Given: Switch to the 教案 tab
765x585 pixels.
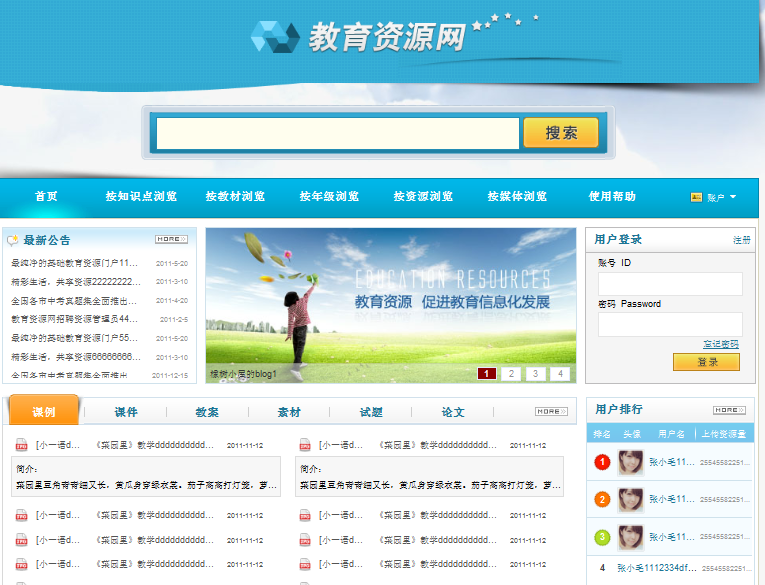Looking at the screenshot, I should 207,412.
